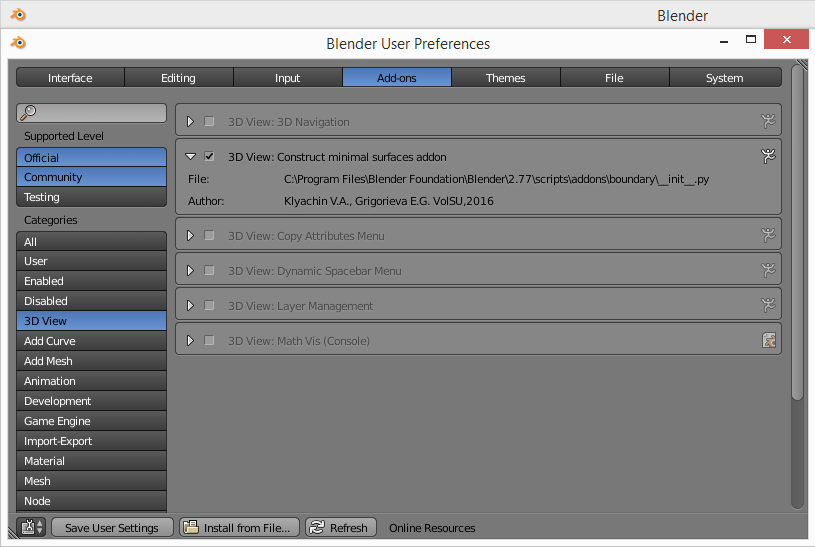Enable Layer Management addon checkbox
Image resolution: width=815 pixels, height=547 pixels.
[x=209, y=305]
